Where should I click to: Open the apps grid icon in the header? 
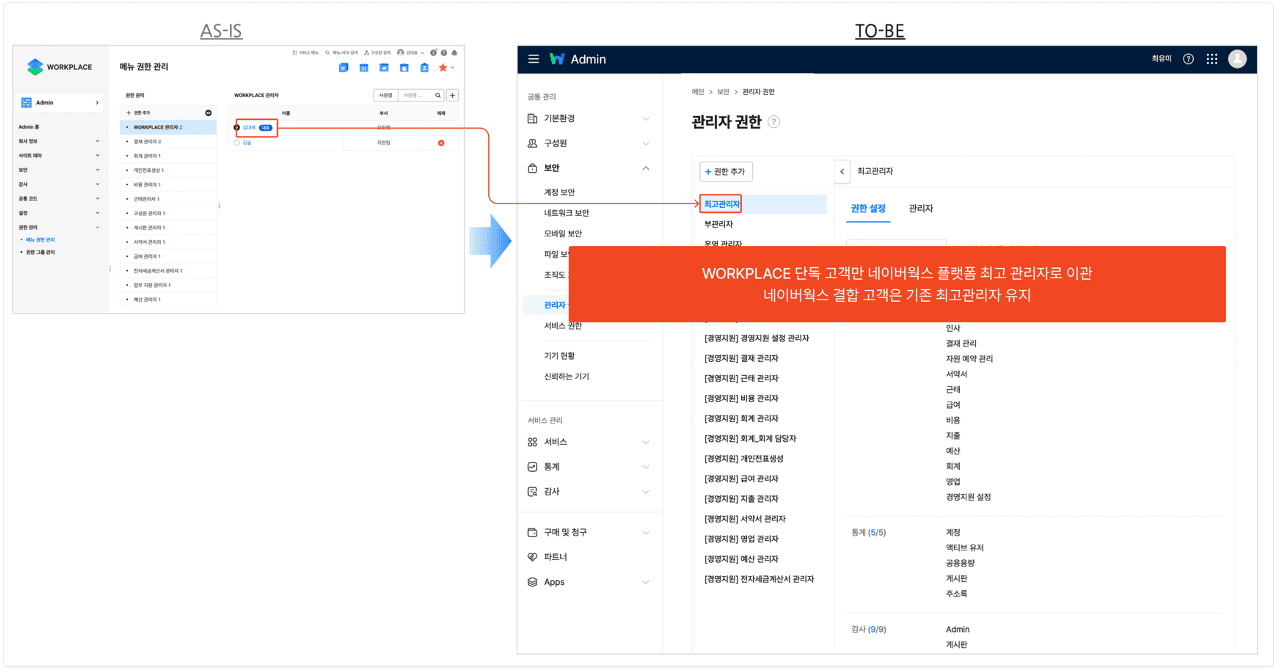(1212, 59)
